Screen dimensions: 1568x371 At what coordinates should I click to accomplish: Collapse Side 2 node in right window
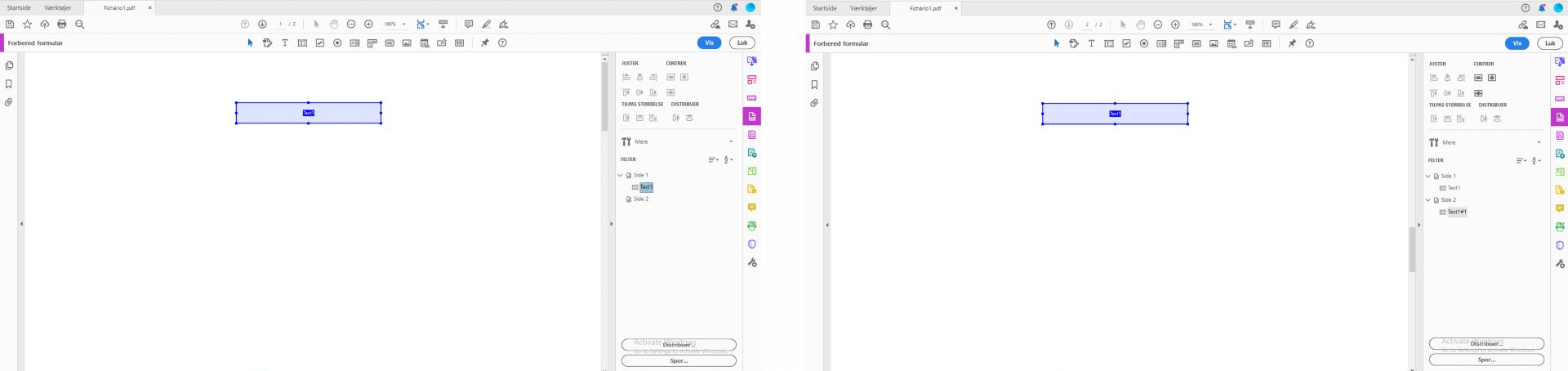(1428, 199)
